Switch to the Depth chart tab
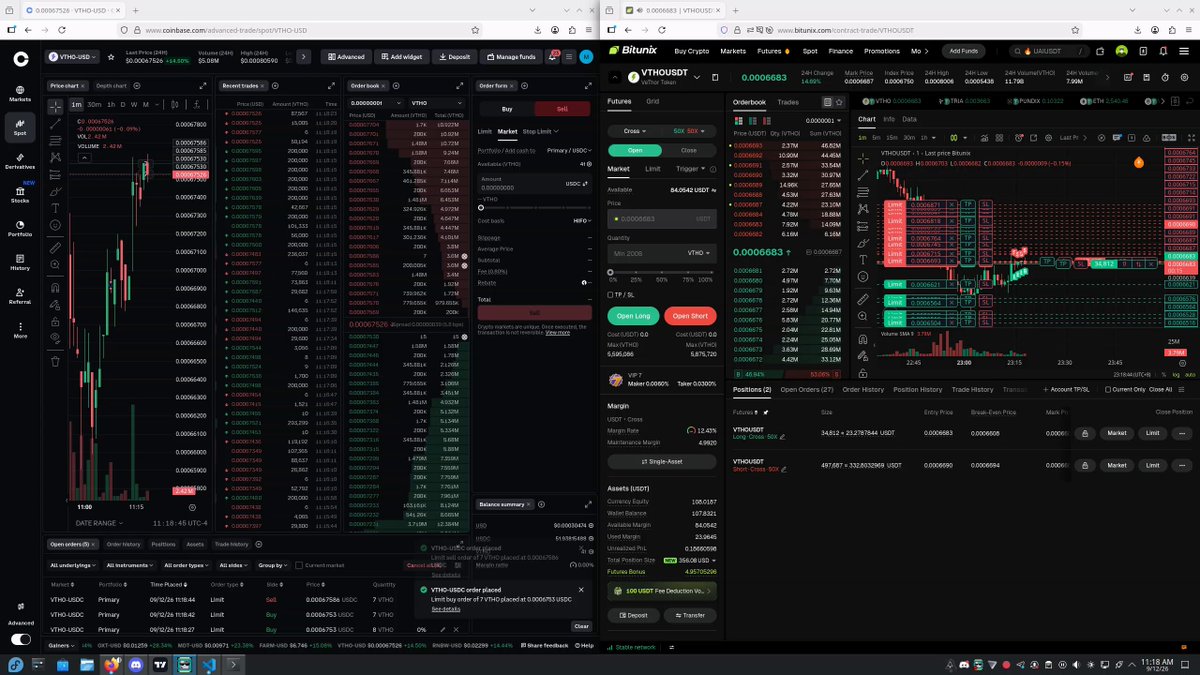 click(113, 86)
